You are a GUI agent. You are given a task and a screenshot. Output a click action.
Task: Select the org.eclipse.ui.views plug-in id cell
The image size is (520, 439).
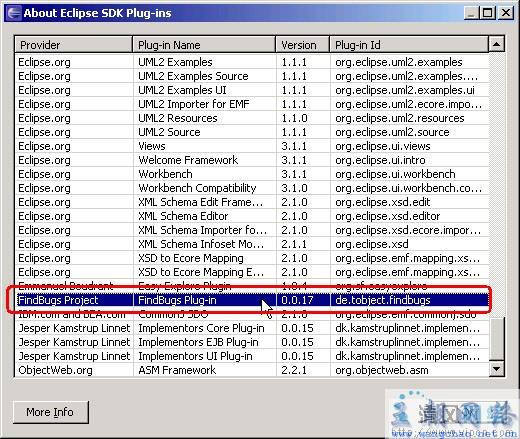point(383,146)
